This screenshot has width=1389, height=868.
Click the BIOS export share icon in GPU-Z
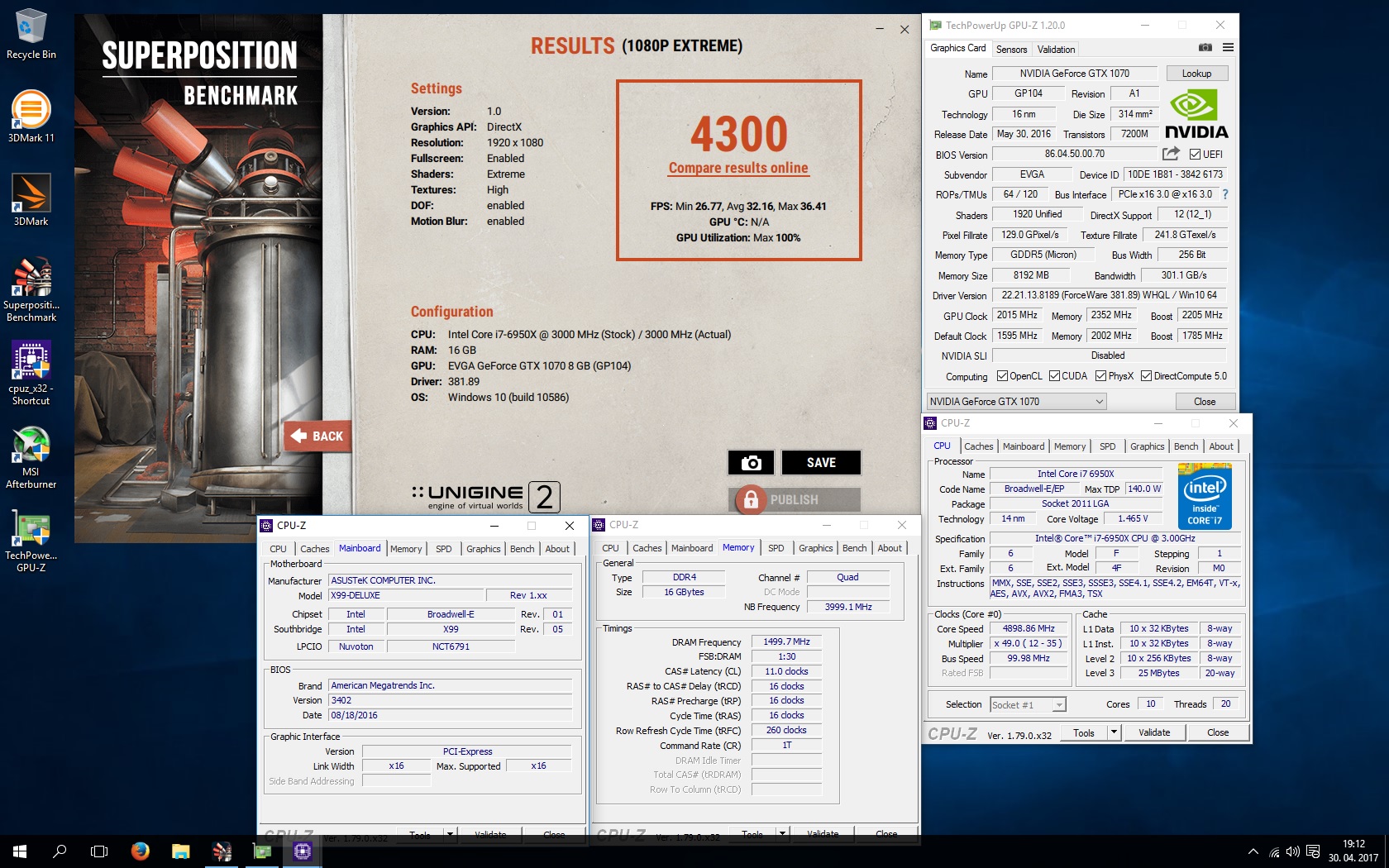click(x=1171, y=154)
